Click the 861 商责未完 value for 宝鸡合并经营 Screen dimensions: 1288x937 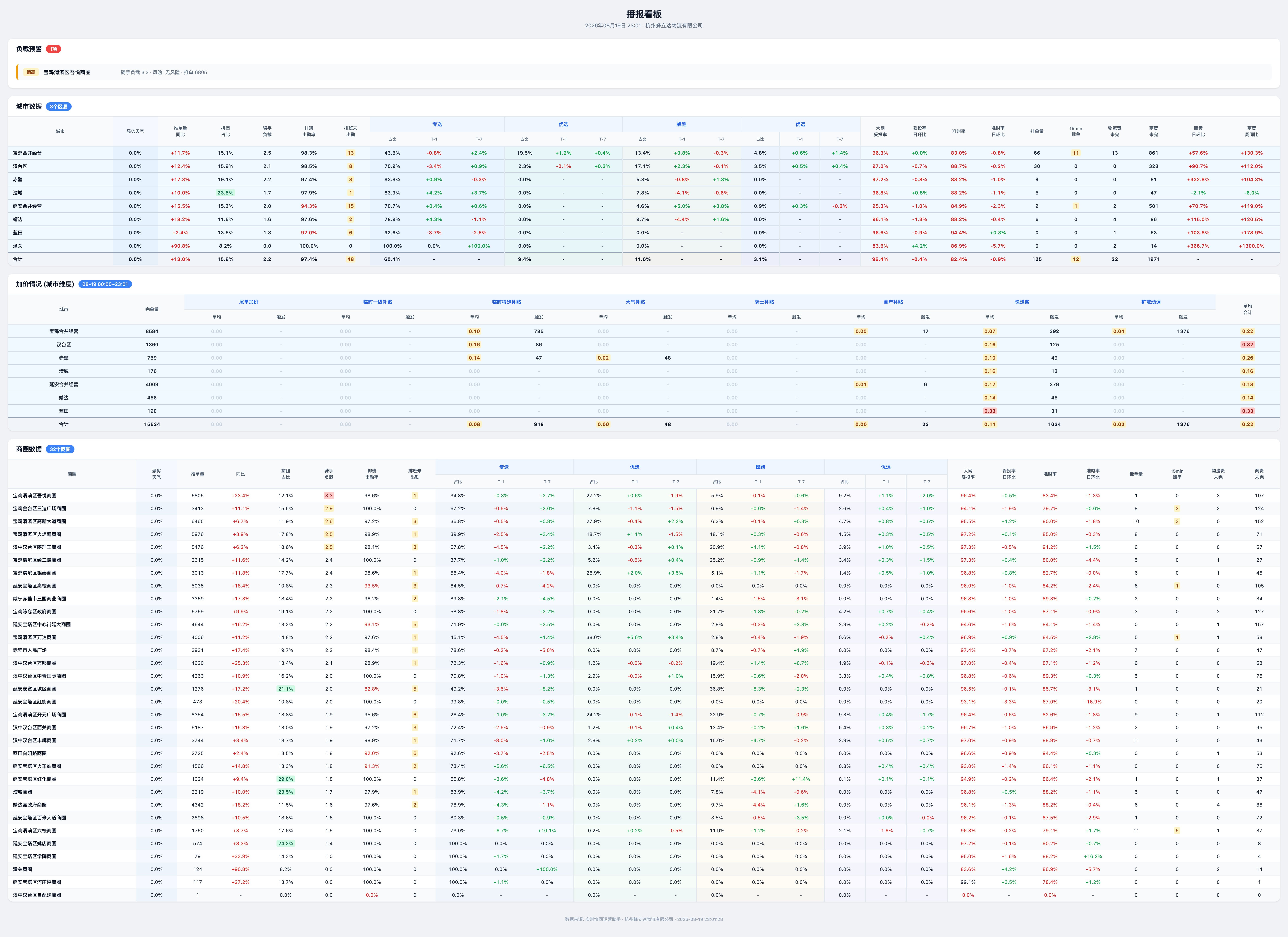point(1153,153)
